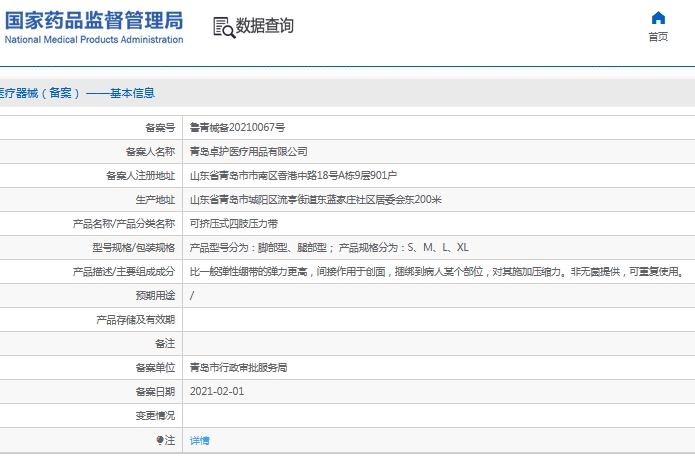Select the model spec text S、M、L、XL
The width and height of the screenshot is (695, 462).
tap(329, 247)
